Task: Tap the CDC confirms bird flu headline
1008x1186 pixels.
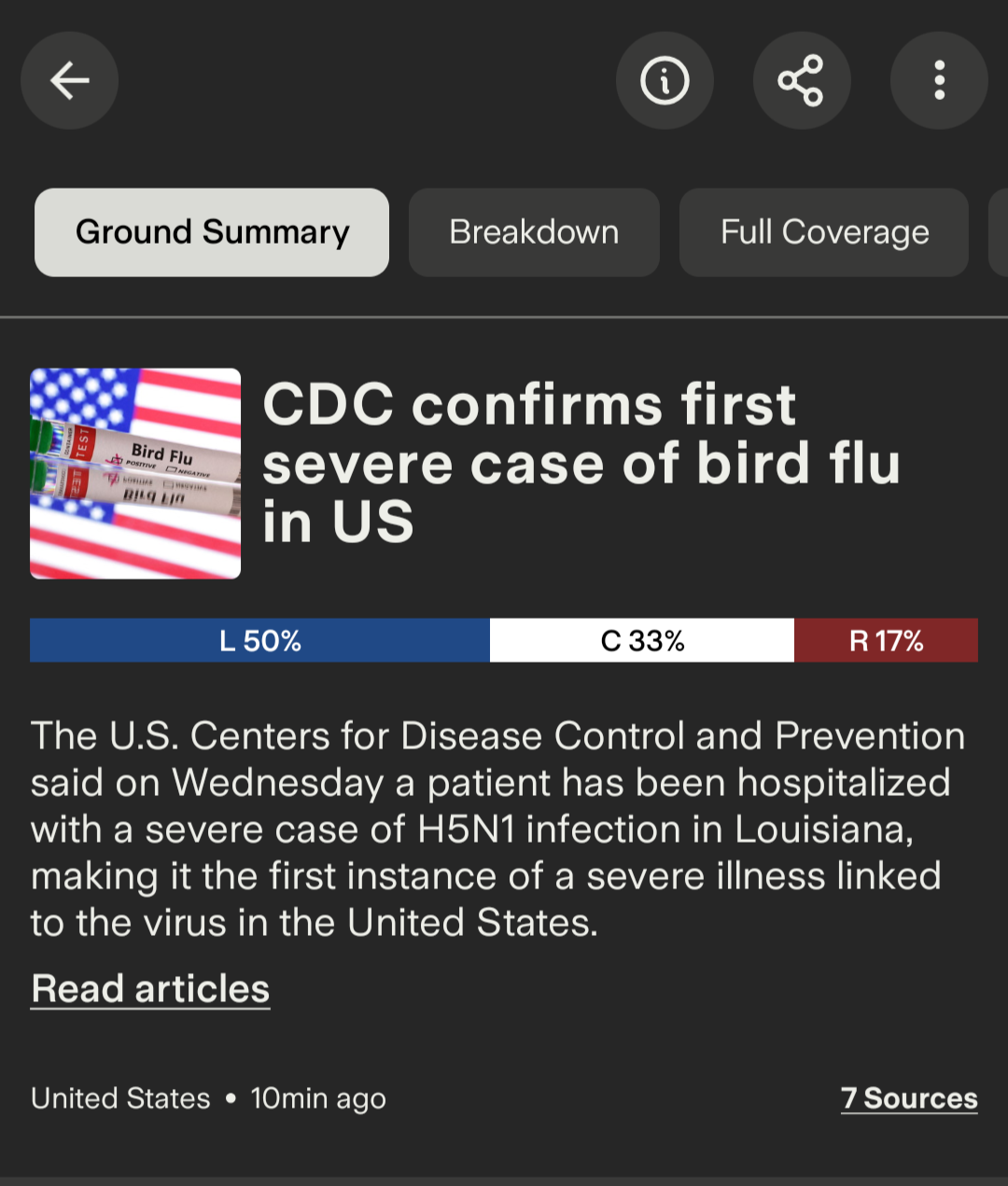Action: click(581, 463)
